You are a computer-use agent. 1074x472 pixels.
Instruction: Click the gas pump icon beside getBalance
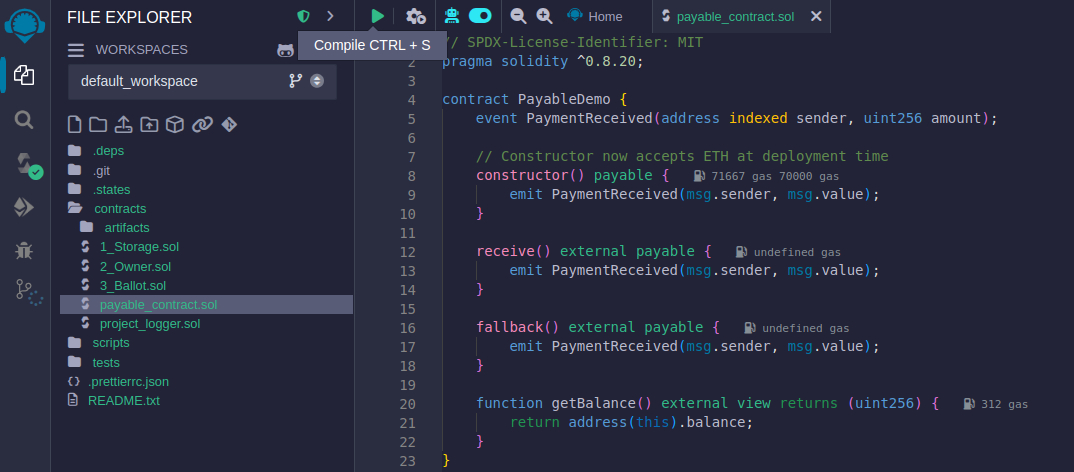969,404
